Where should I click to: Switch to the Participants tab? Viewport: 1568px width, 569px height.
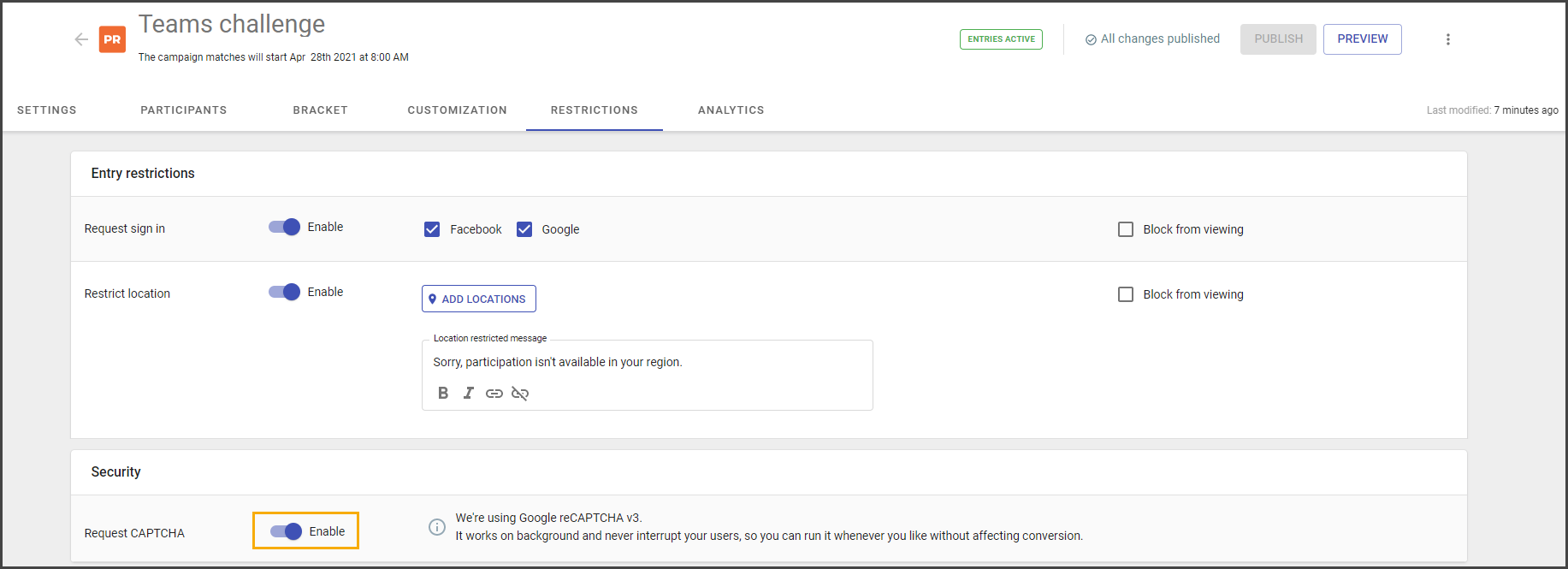[184, 110]
